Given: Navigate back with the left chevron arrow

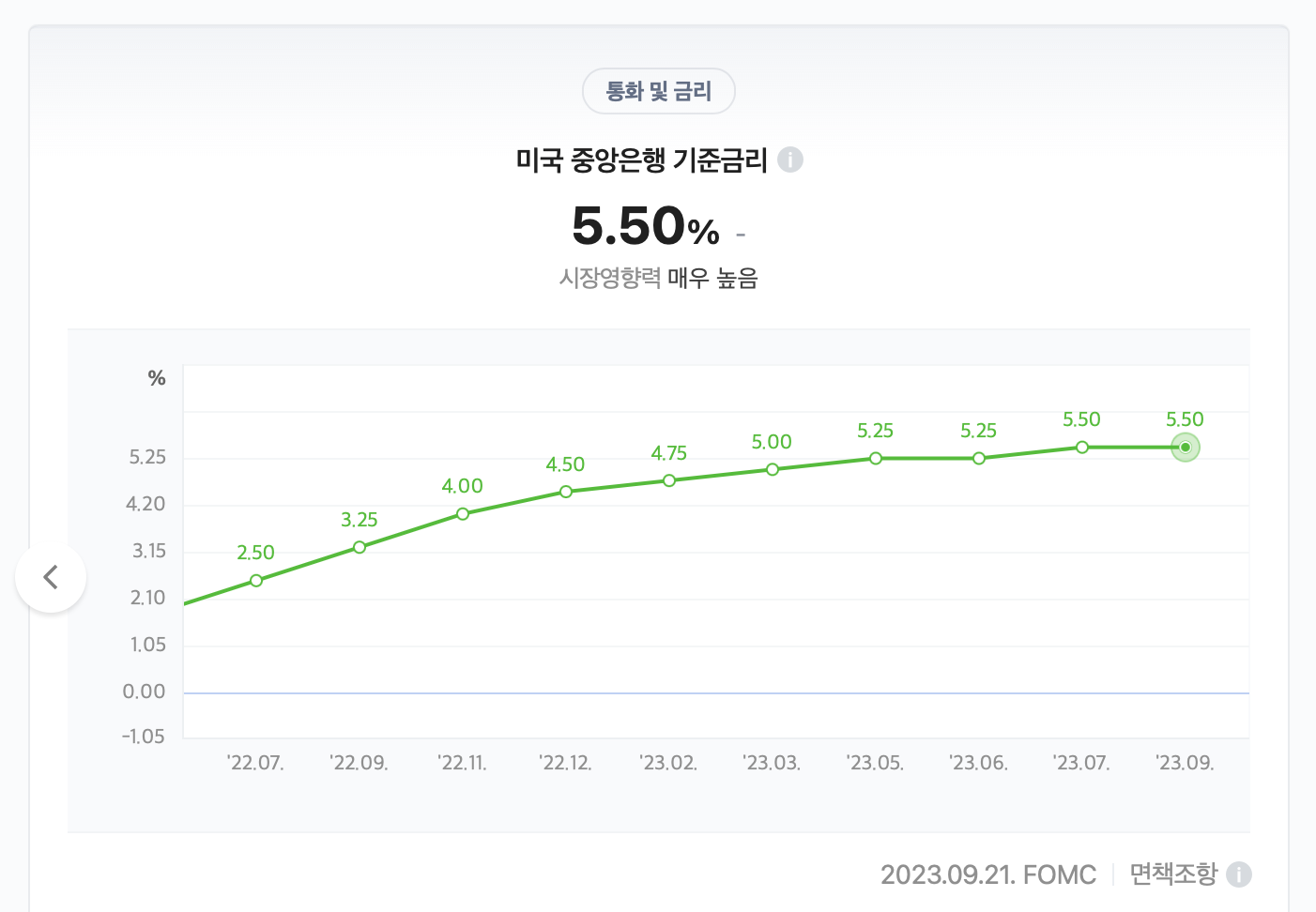Looking at the screenshot, I should click(51, 577).
